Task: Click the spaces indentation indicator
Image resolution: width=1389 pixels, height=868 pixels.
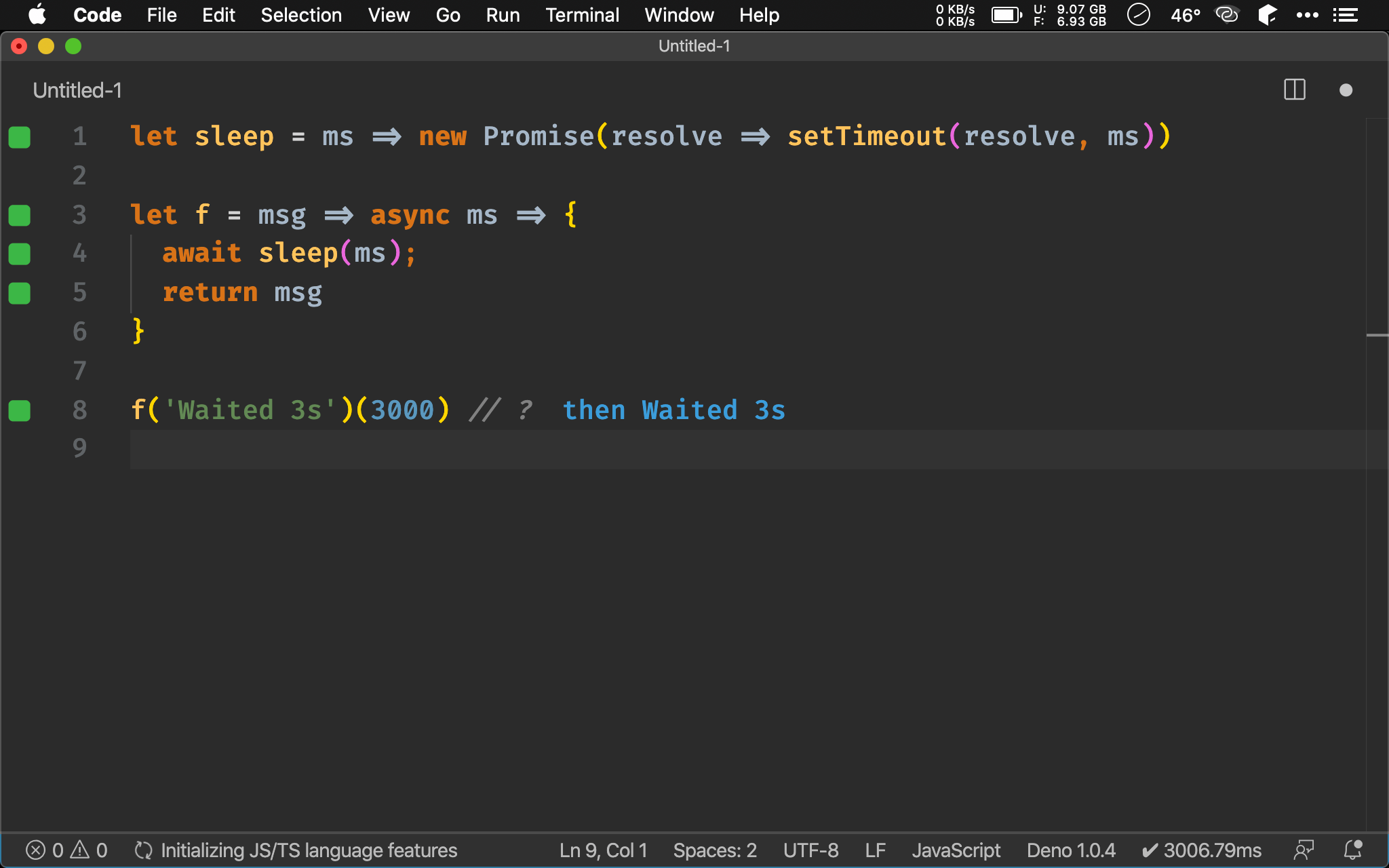Action: pos(715,850)
